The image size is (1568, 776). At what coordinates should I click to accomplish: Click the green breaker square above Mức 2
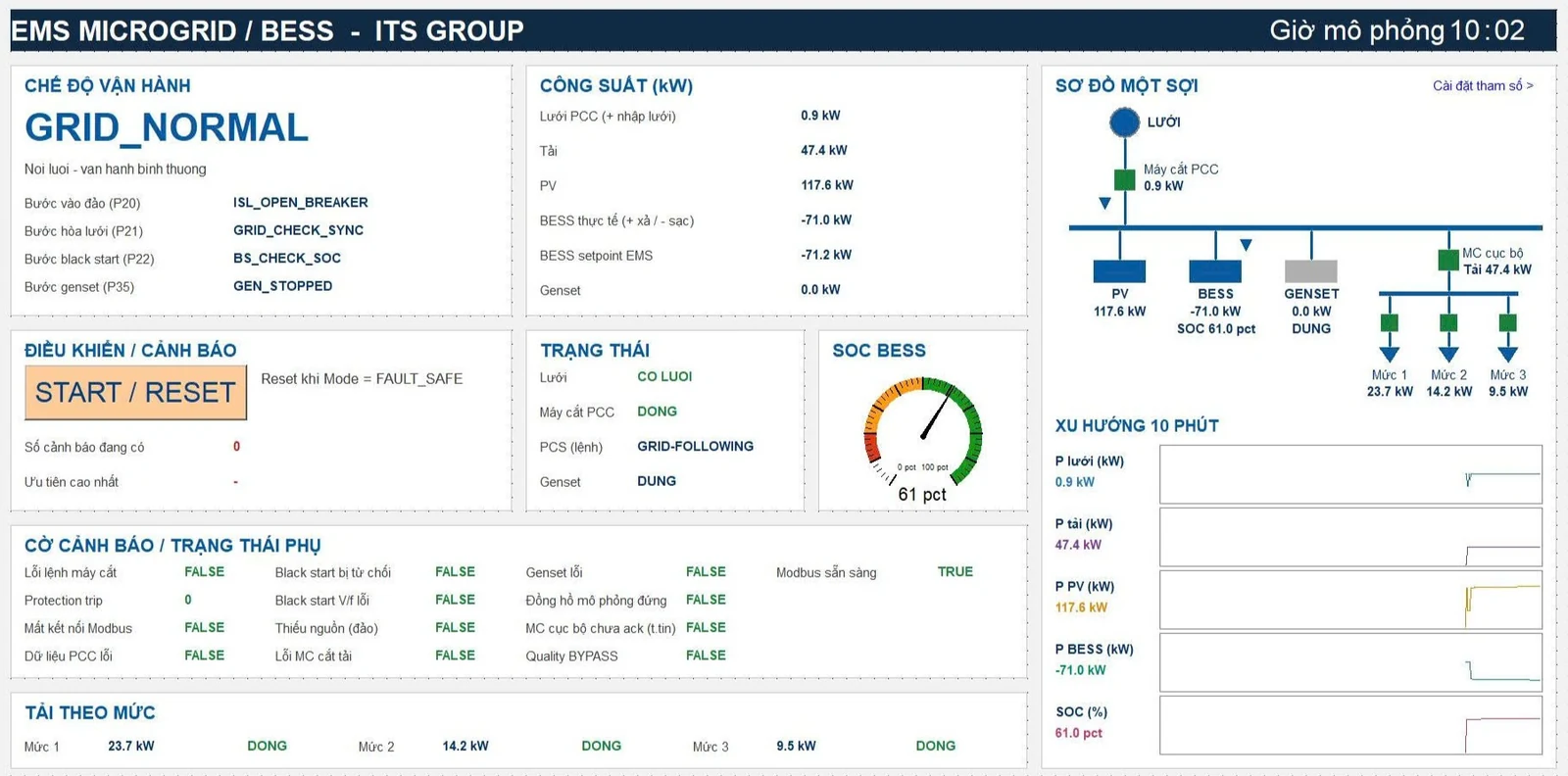1448,322
